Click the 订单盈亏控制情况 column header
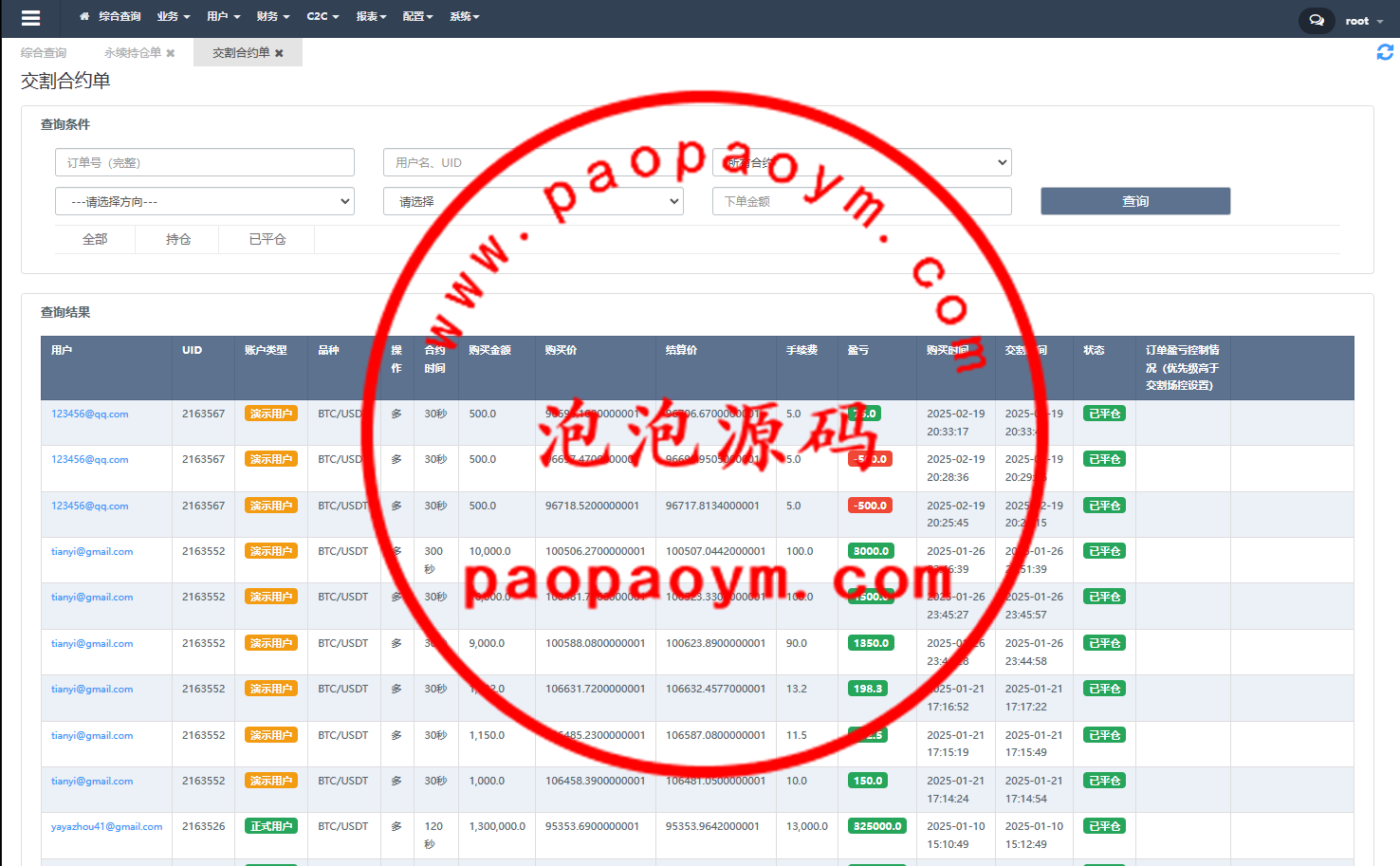The height and width of the screenshot is (866, 1400). (1183, 368)
